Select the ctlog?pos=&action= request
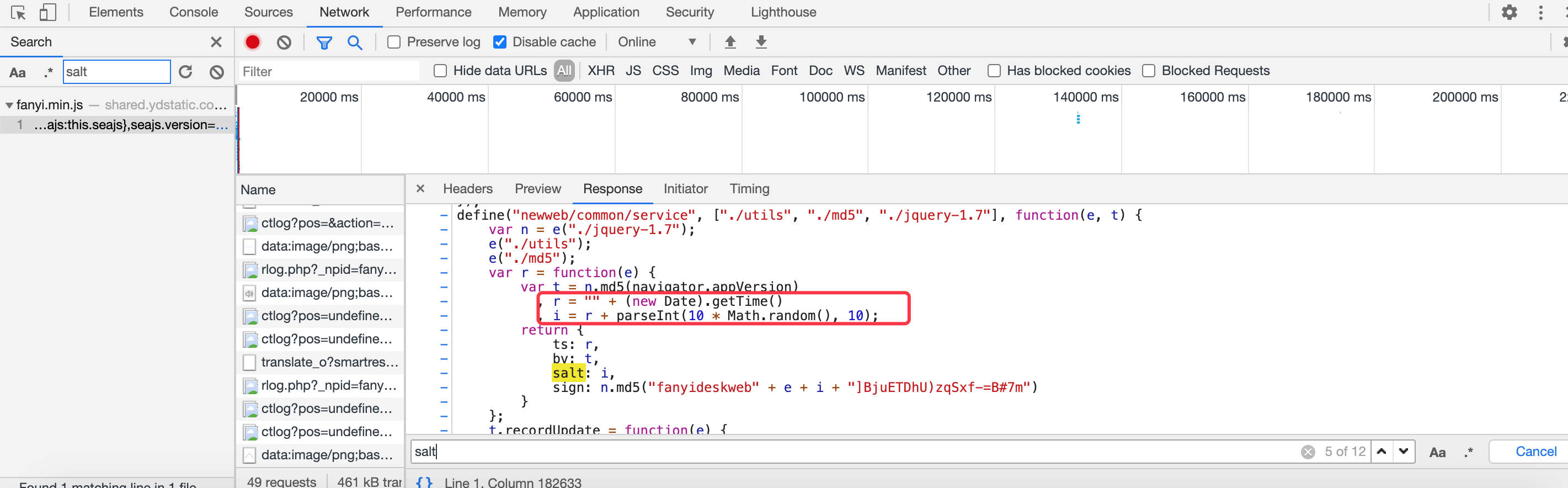 (320, 224)
